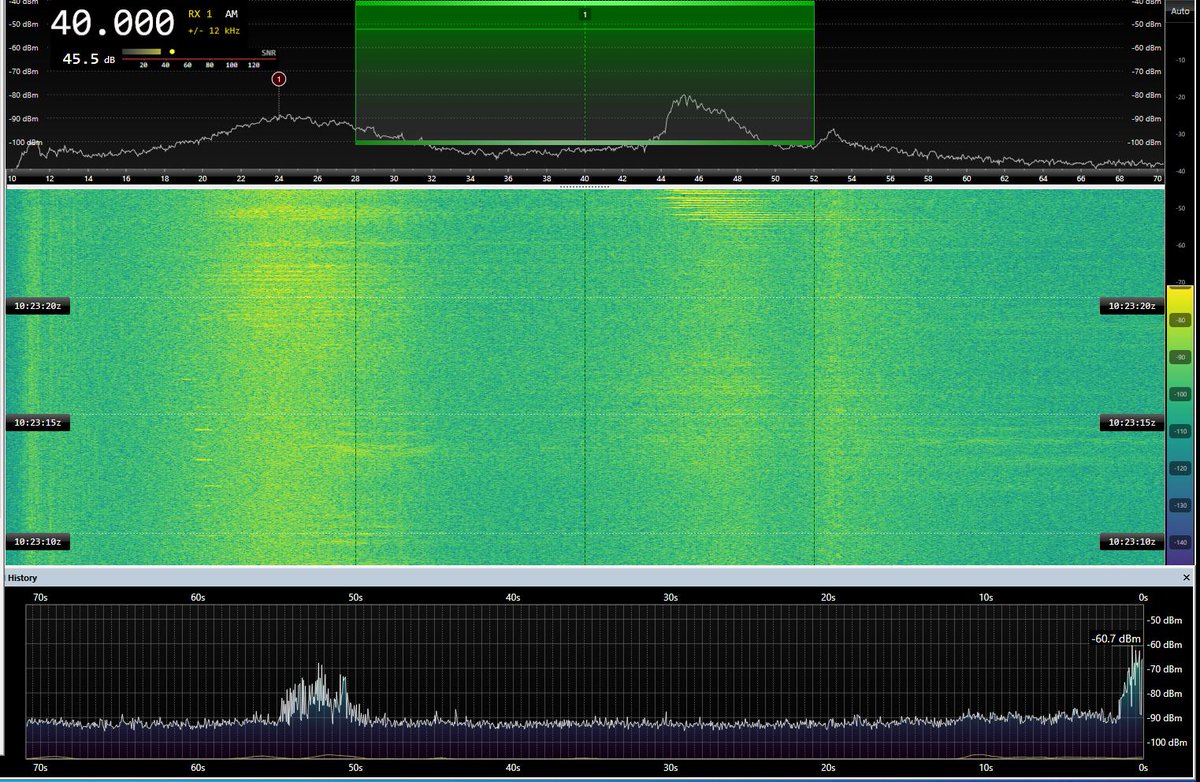This screenshot has height=782, width=1200.
Task: Click the 40.000 frequency readout
Action: coord(113,22)
